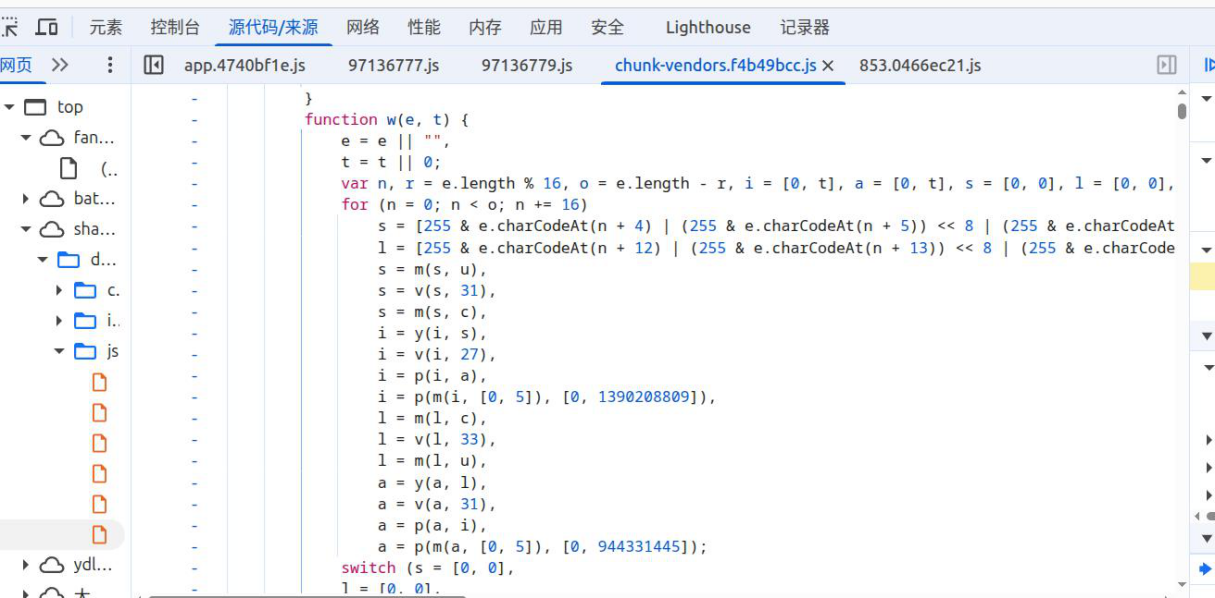1215x598 pixels.
Task: Click the code line 'a = y(a, l),'
Action: tap(432, 483)
